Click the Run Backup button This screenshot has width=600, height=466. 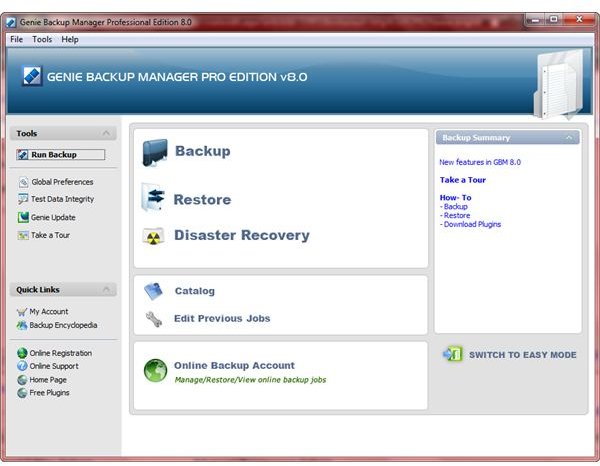click(60, 155)
